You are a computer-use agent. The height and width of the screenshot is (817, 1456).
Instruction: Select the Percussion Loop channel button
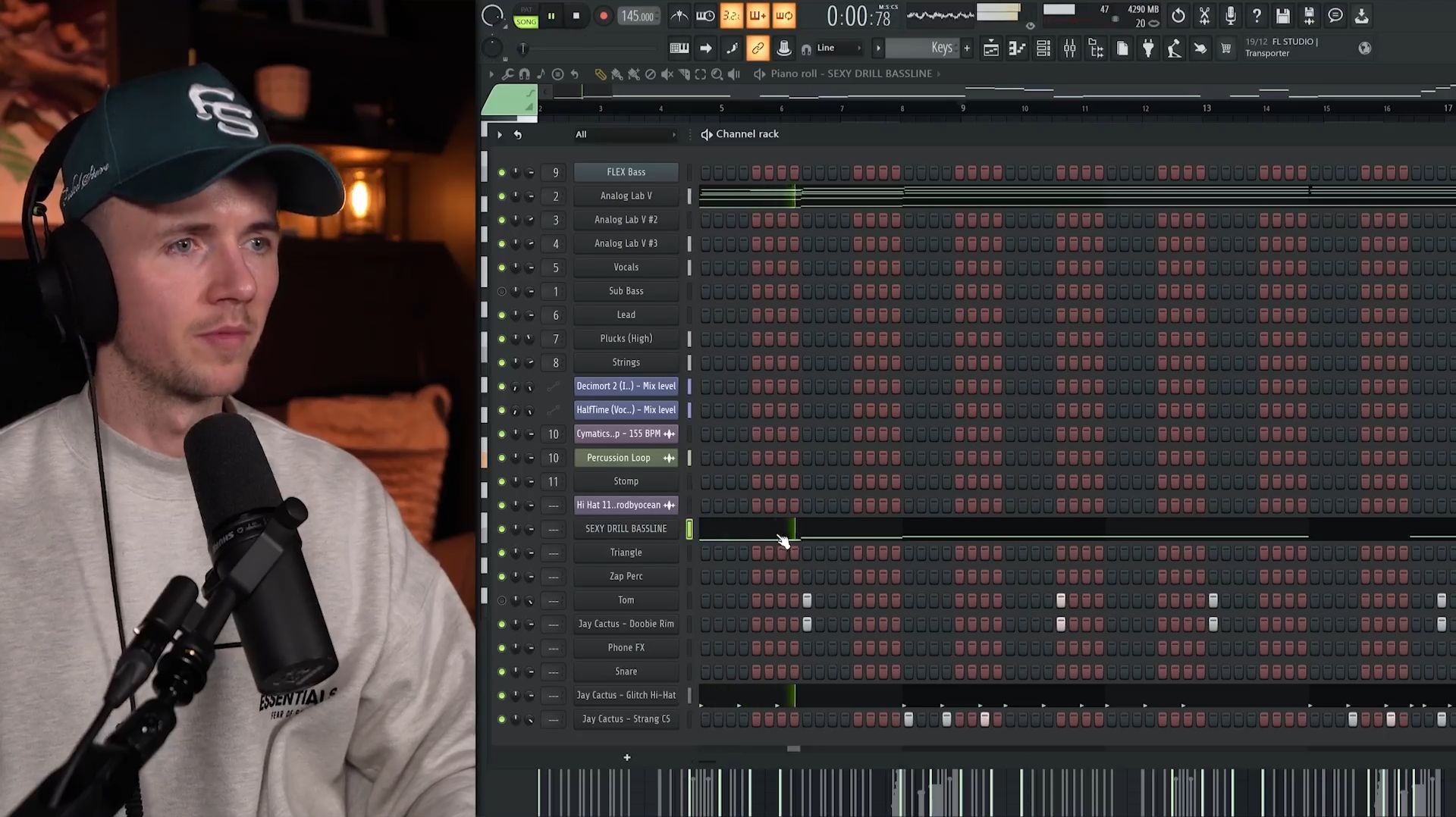point(626,458)
